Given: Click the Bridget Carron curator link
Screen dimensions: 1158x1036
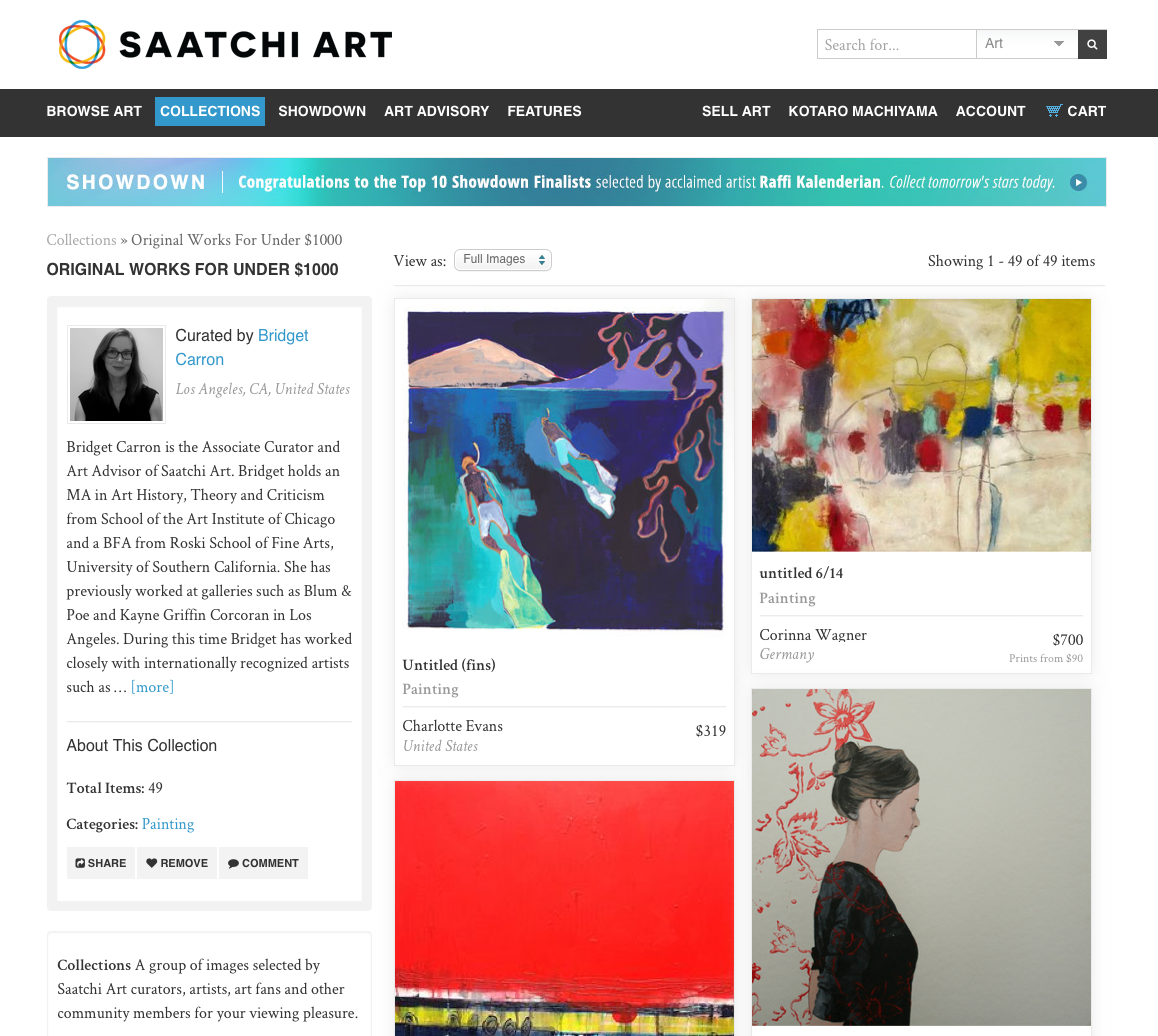Looking at the screenshot, I should [241, 347].
